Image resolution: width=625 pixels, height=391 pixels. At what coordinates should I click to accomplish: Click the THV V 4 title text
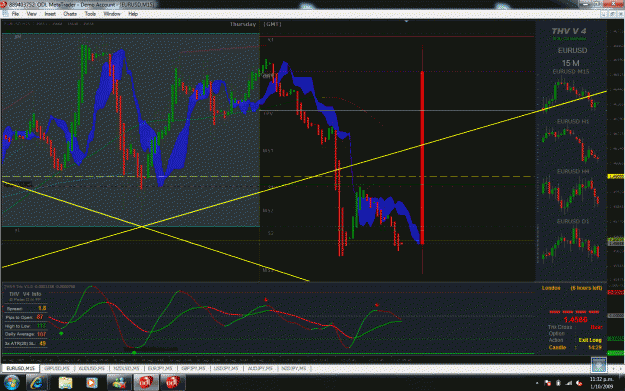coord(569,31)
